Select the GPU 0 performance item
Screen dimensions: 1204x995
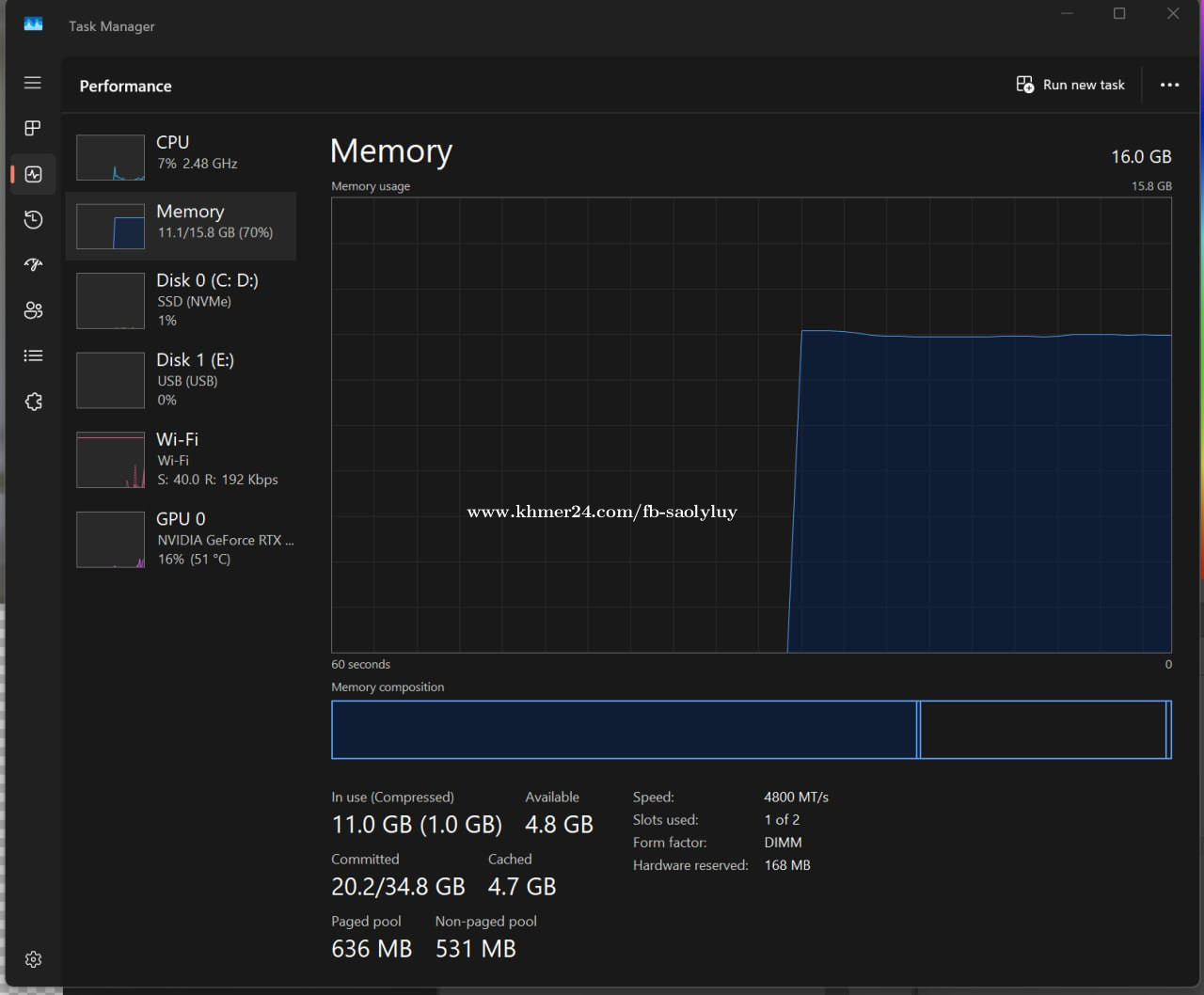tap(181, 539)
